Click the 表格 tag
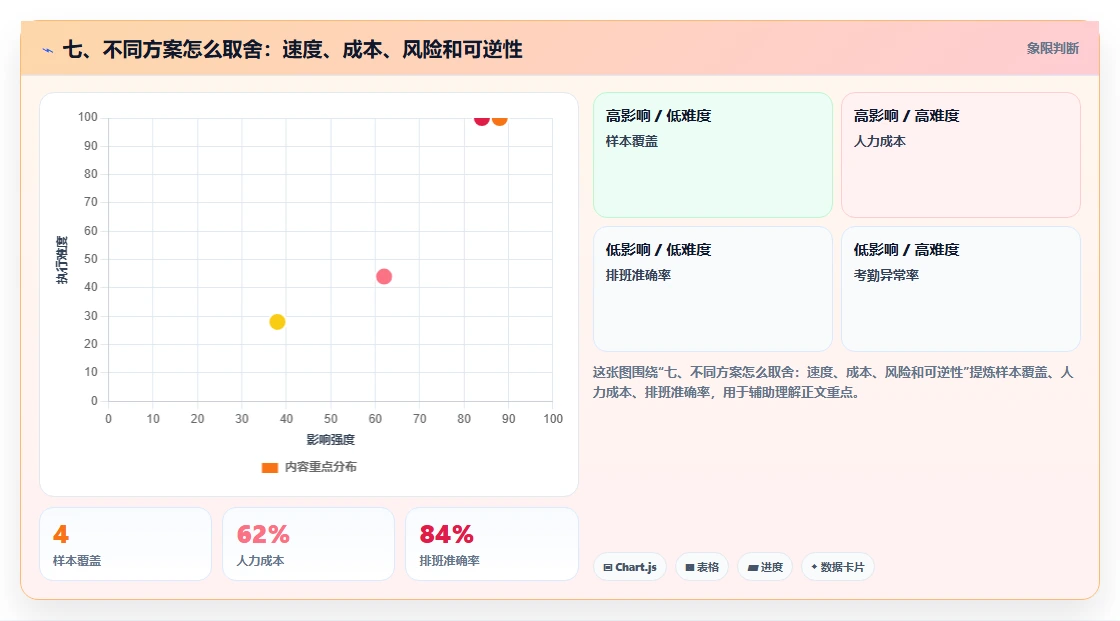Screen dimensions: 1120x621 pos(702,567)
